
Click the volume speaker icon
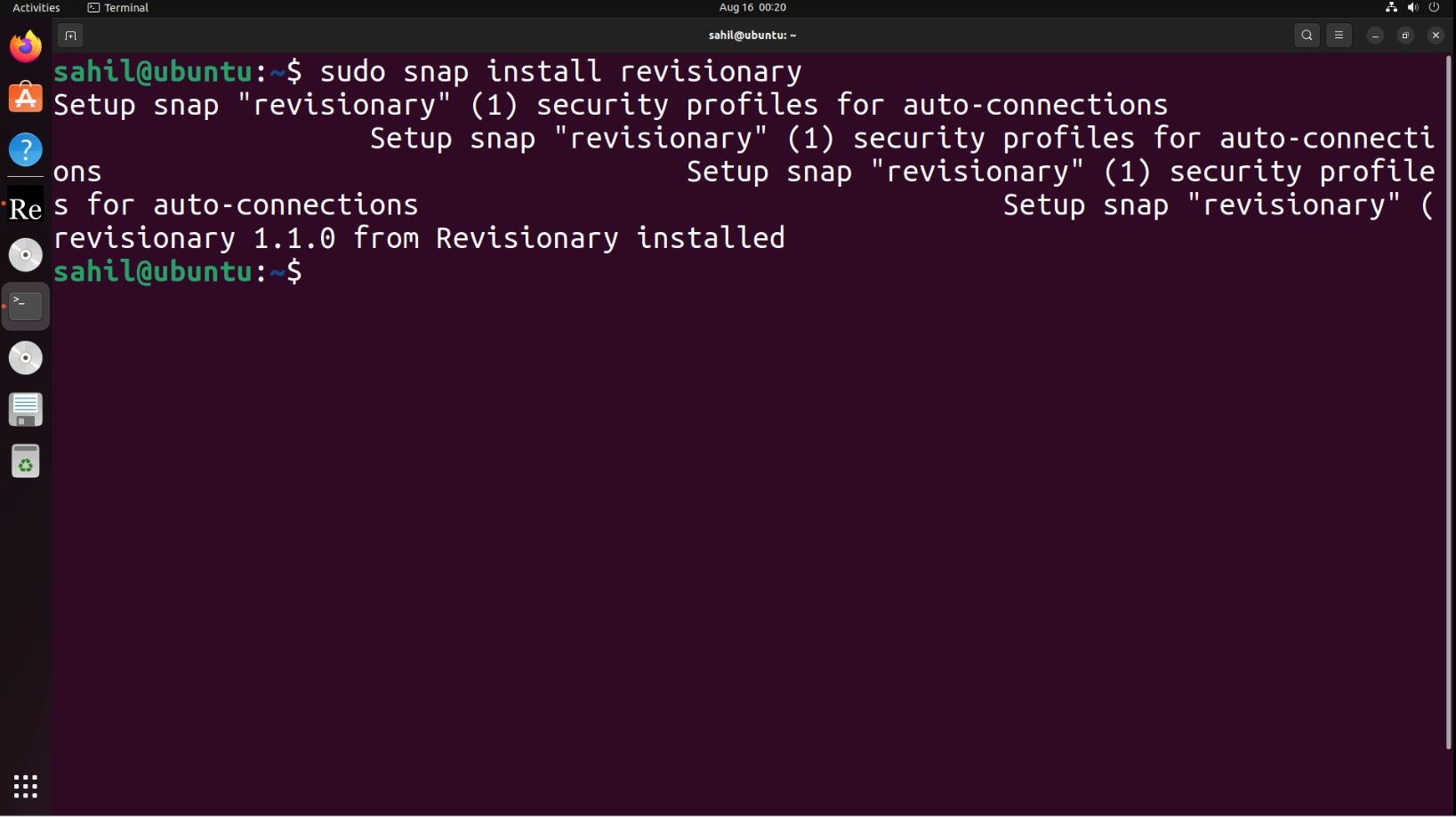click(1412, 8)
